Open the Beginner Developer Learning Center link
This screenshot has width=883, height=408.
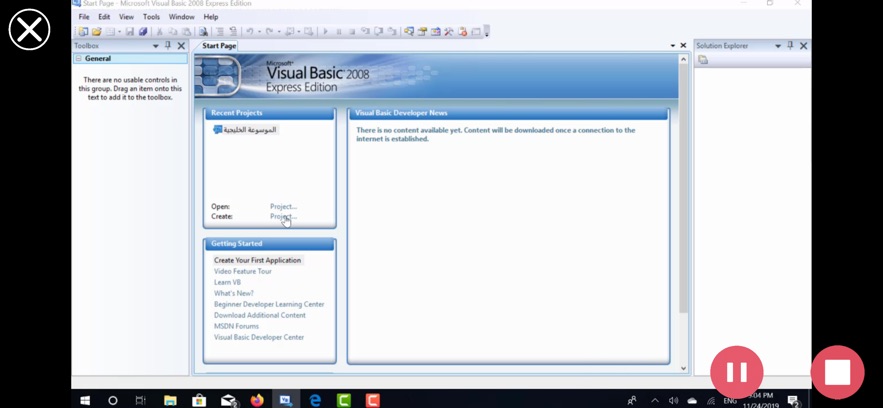(x=269, y=304)
